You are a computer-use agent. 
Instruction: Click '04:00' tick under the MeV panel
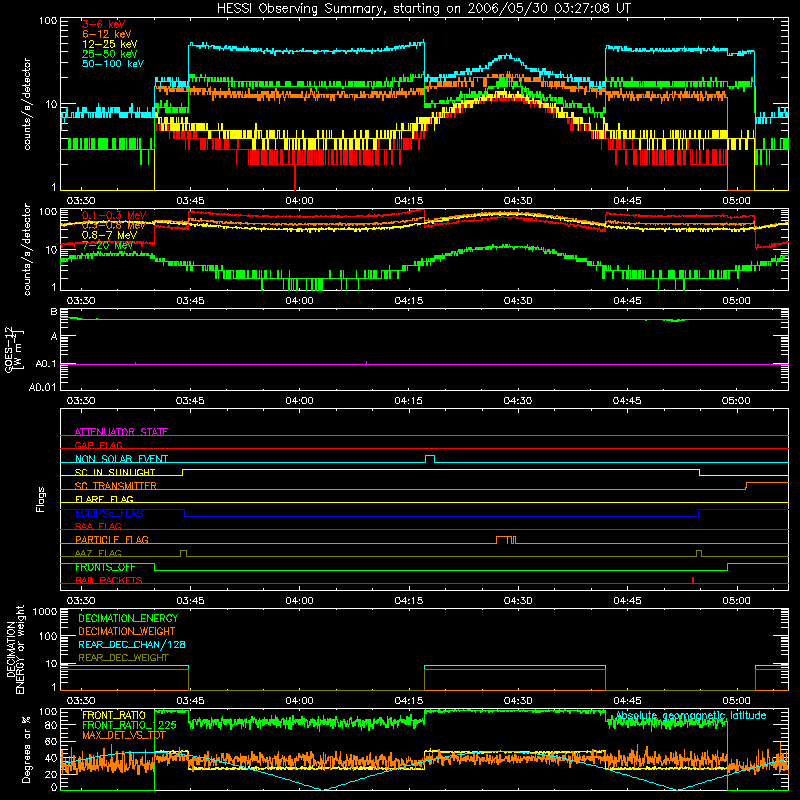tap(299, 300)
